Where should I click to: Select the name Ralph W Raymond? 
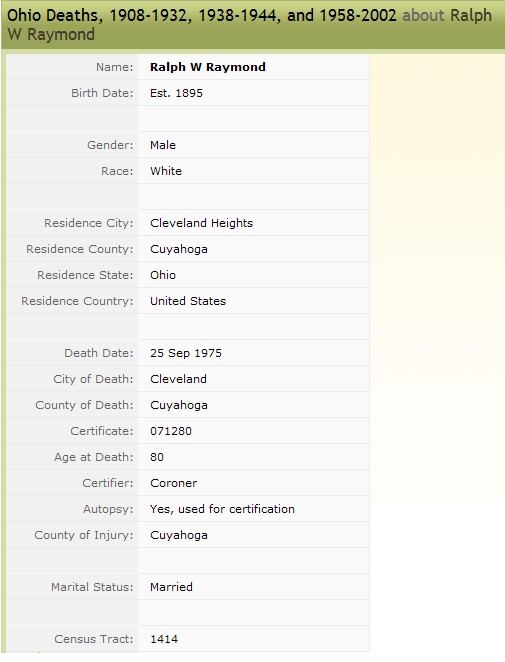tap(208, 67)
